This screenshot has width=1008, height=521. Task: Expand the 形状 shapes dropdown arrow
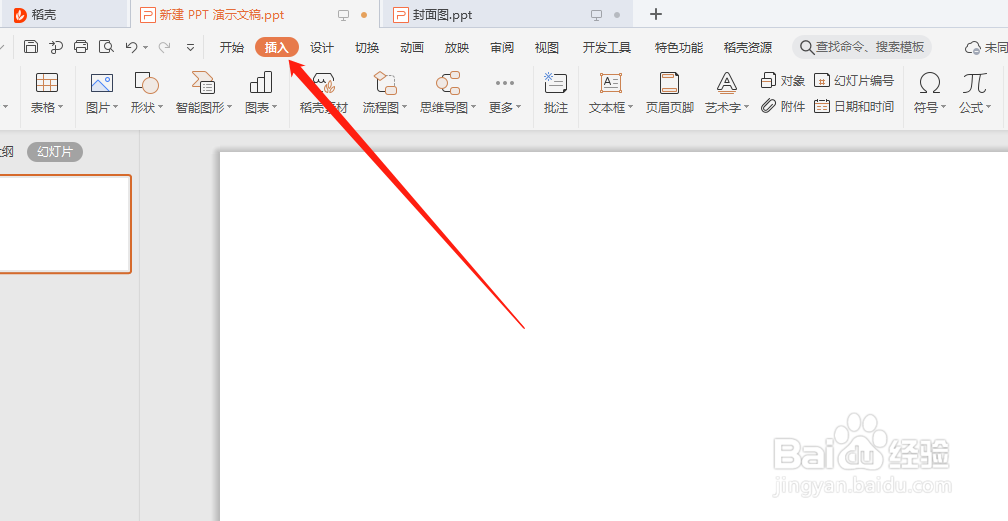161,107
